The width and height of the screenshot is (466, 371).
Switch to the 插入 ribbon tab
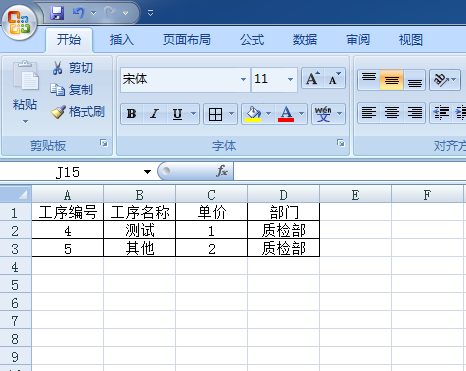point(122,40)
